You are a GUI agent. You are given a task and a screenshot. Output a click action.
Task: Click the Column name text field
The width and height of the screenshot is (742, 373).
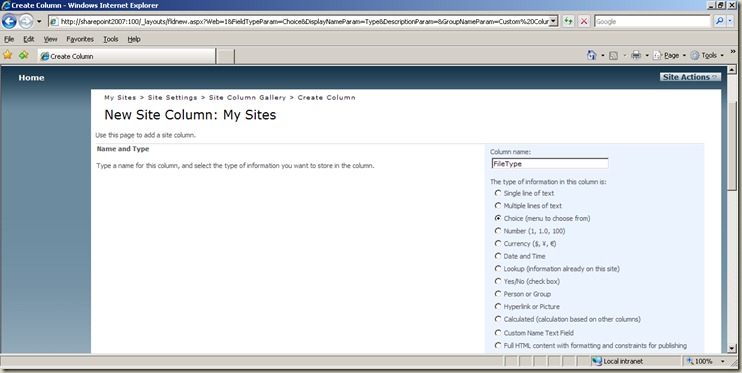[x=550, y=164]
